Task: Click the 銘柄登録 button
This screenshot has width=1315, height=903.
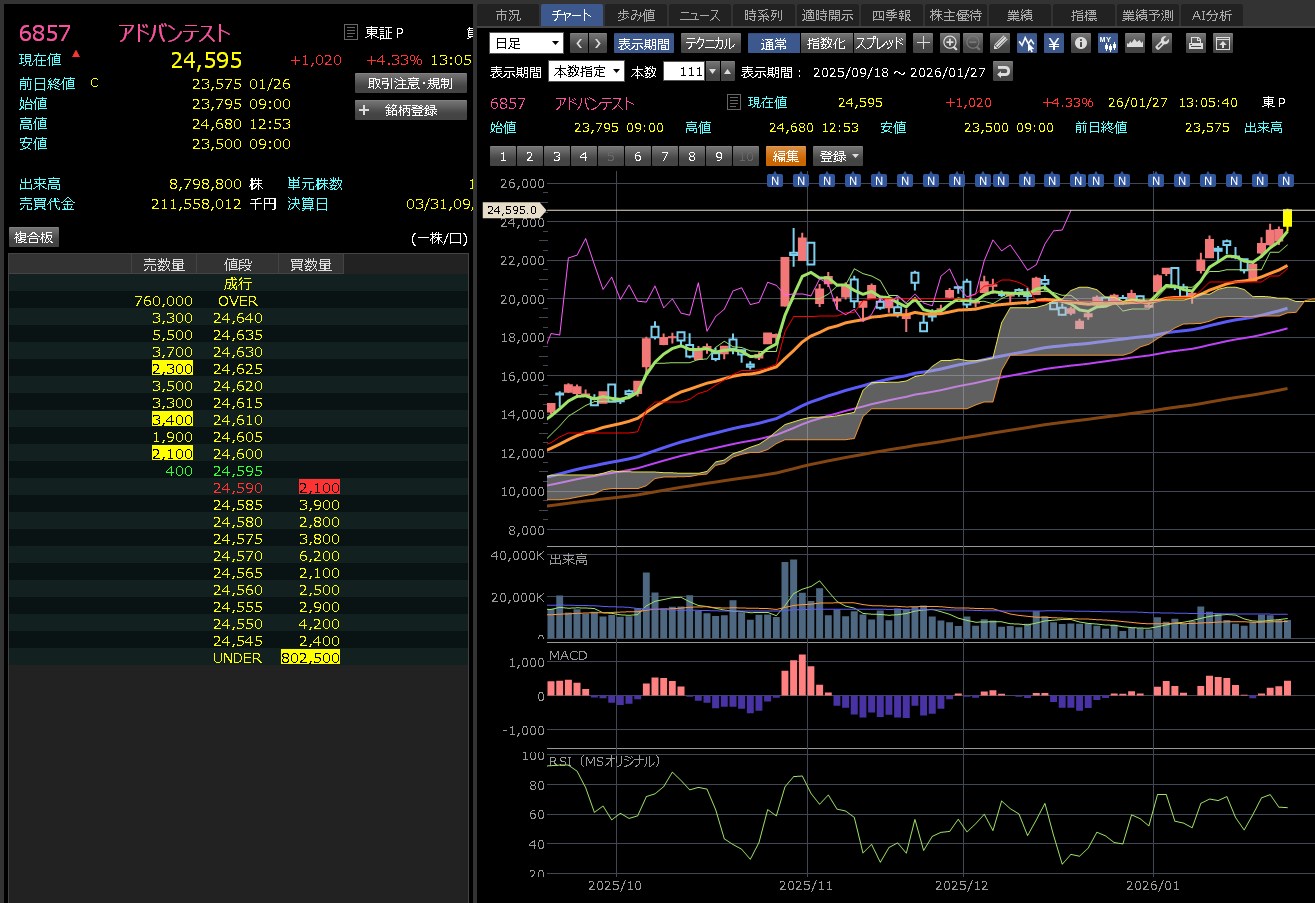Action: point(411,110)
